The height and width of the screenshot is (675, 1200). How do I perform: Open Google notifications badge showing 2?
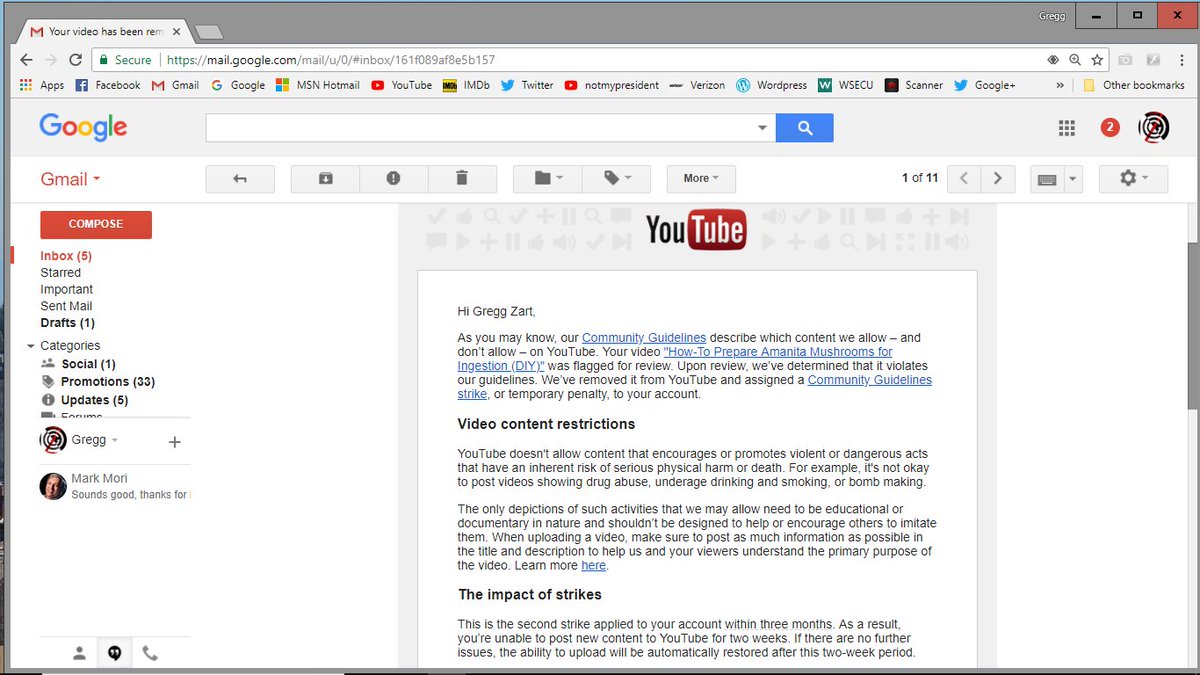(1110, 127)
